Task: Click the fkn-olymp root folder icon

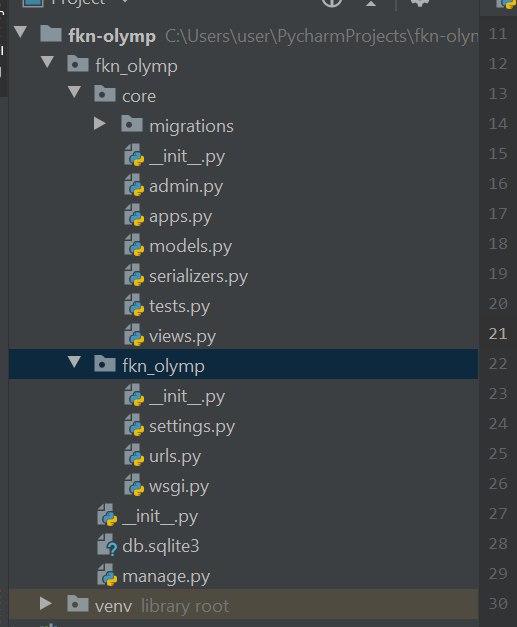Action: [51, 33]
